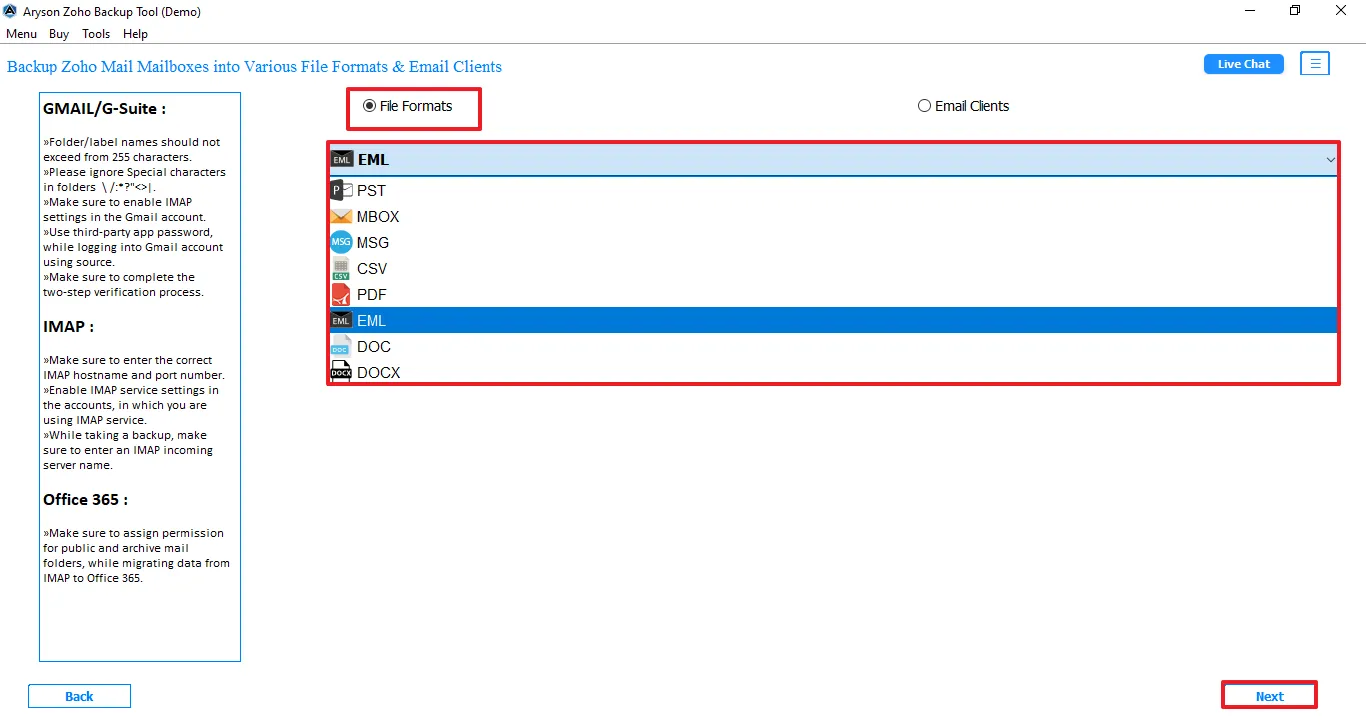Collapse the format dropdown via its arrow

(1330, 160)
